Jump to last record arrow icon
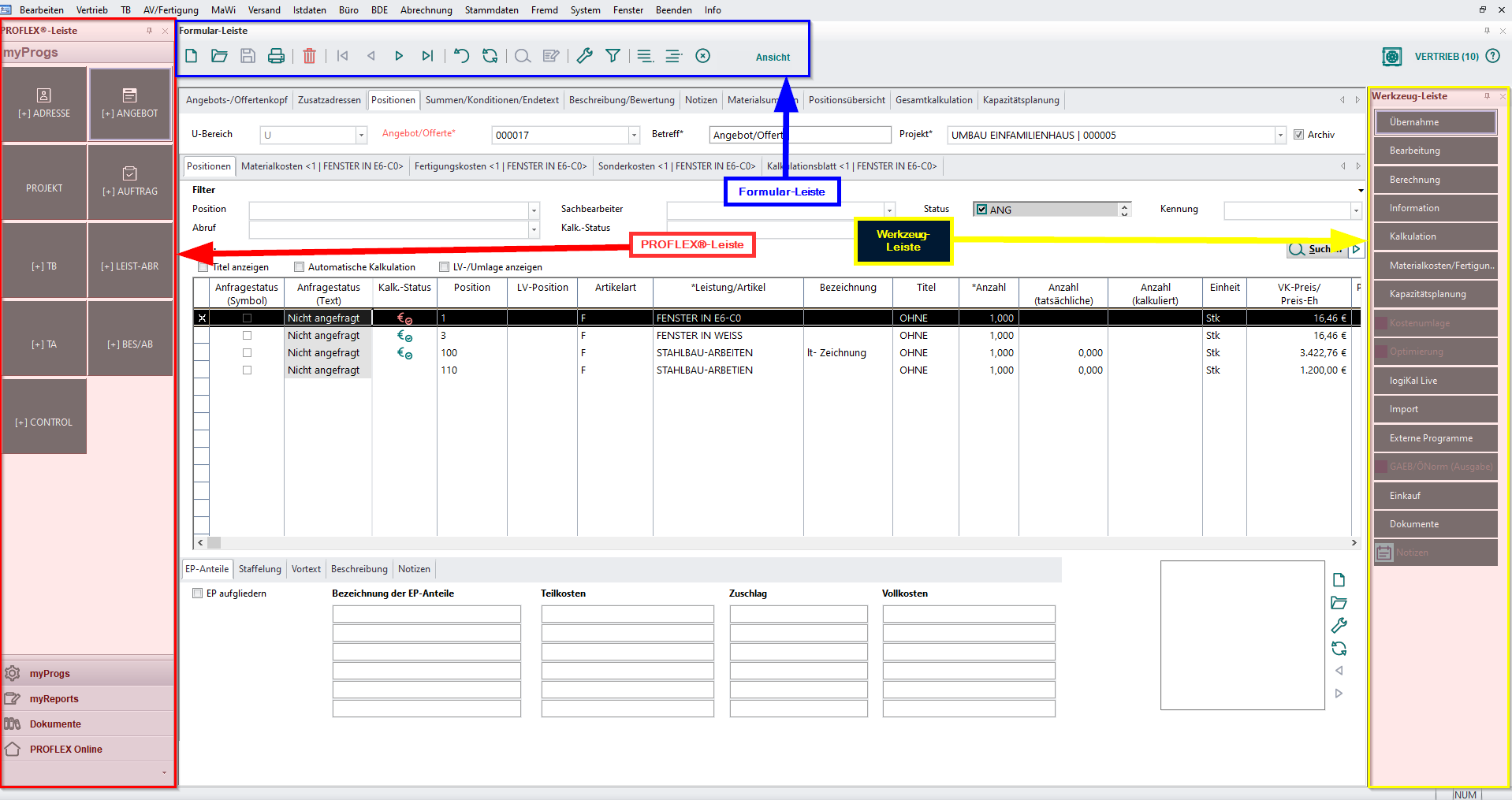 coord(427,56)
